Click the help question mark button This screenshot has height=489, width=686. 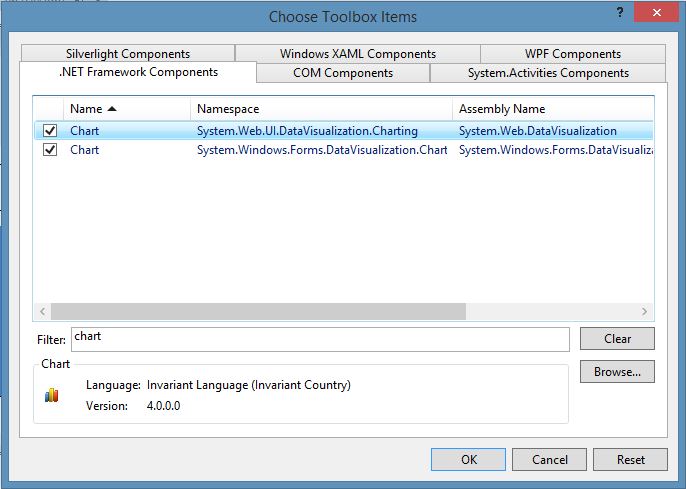620,12
